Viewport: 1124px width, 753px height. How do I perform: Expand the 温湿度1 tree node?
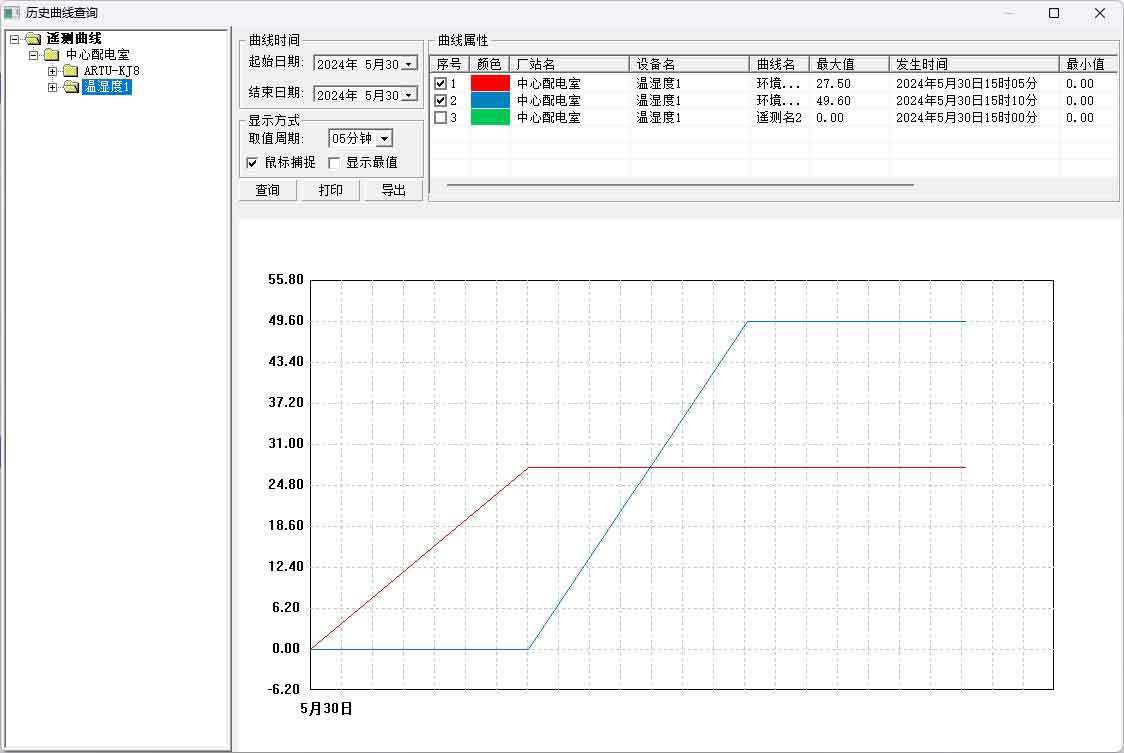pyautogui.click(x=52, y=87)
